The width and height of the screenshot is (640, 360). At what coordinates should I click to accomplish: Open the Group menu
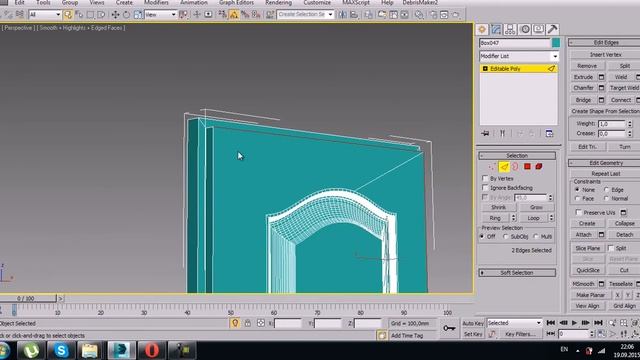tap(70, 2)
